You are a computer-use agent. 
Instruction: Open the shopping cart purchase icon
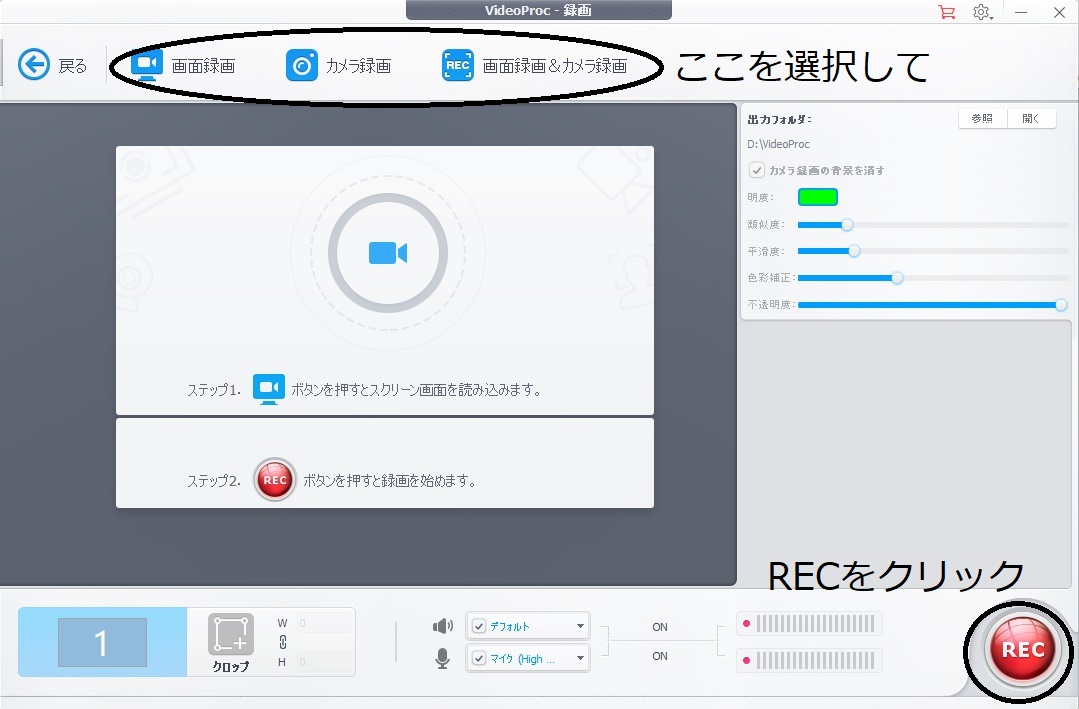[947, 12]
